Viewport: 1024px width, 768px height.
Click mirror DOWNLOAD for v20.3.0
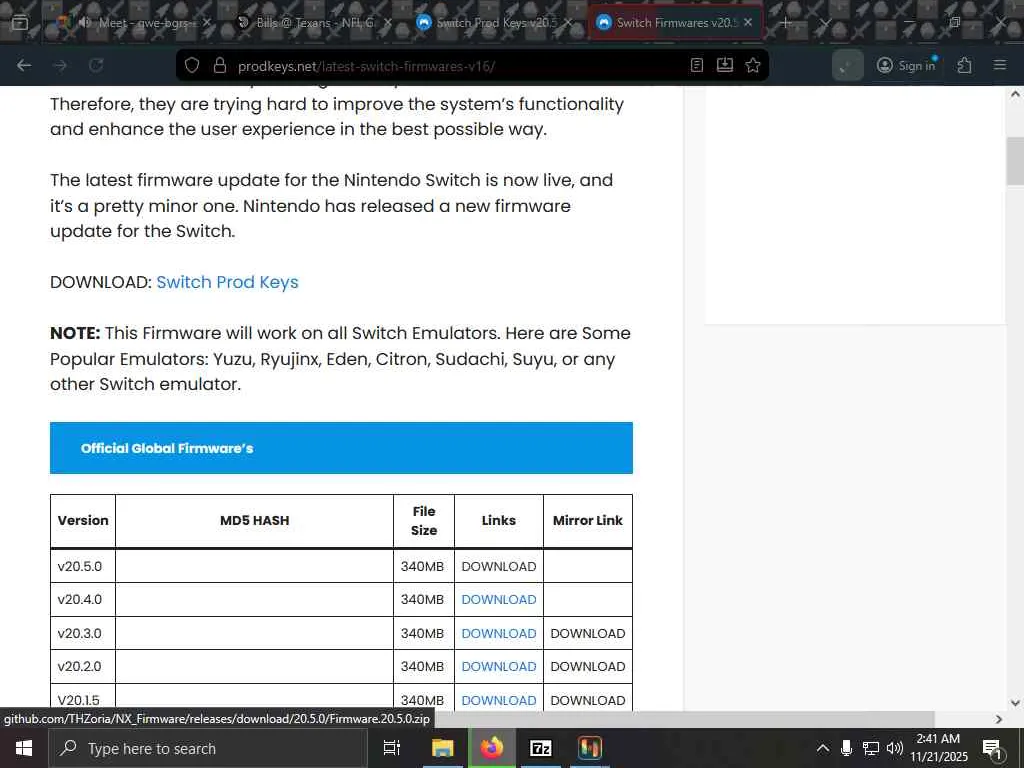[588, 633]
